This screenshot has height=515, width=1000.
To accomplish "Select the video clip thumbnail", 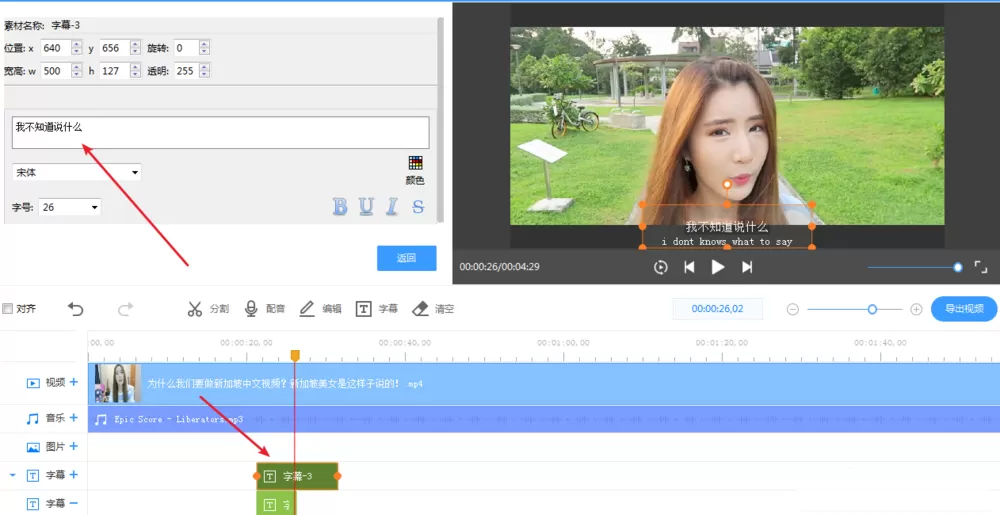I will (x=118, y=383).
